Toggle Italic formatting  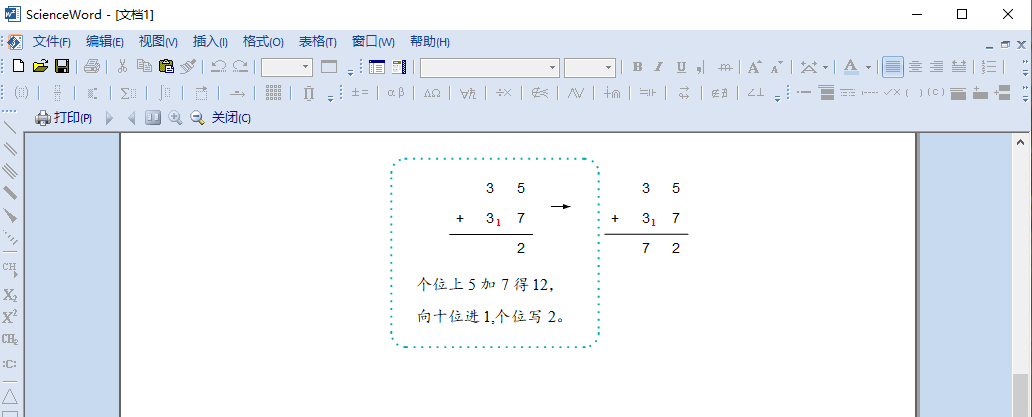point(658,66)
